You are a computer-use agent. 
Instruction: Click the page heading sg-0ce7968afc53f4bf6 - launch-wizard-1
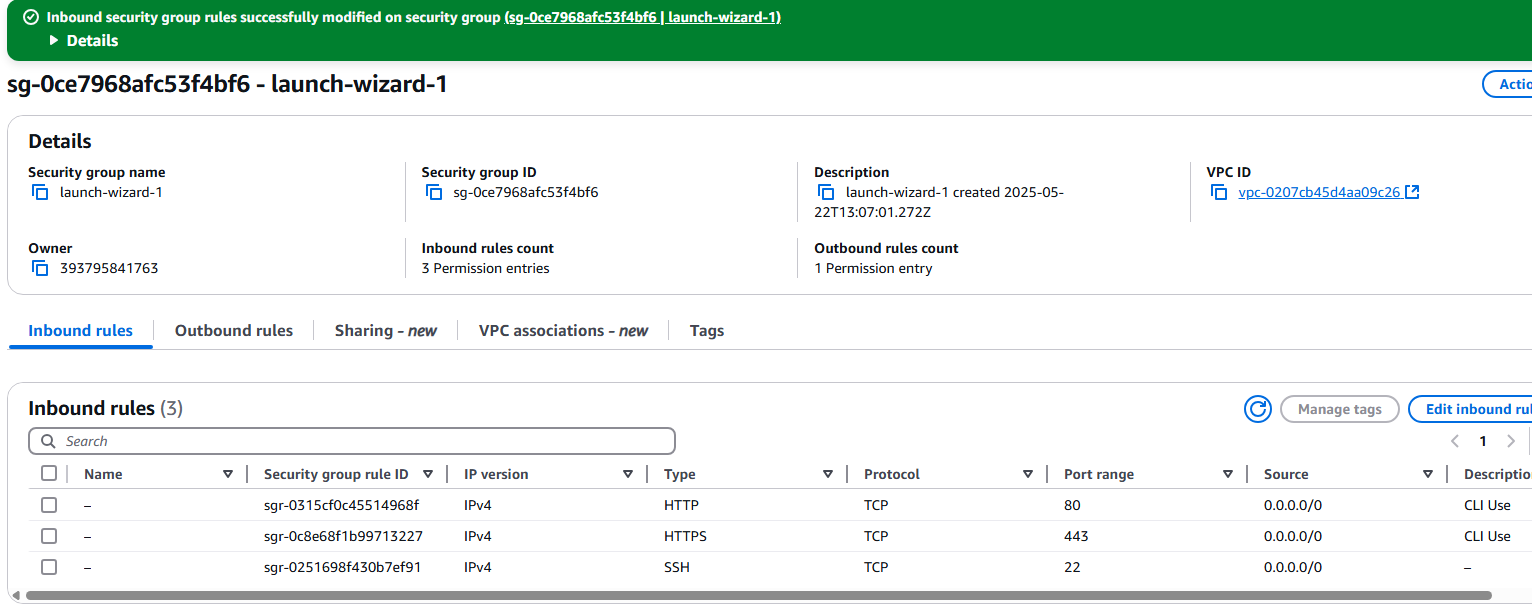pyautogui.click(x=227, y=84)
